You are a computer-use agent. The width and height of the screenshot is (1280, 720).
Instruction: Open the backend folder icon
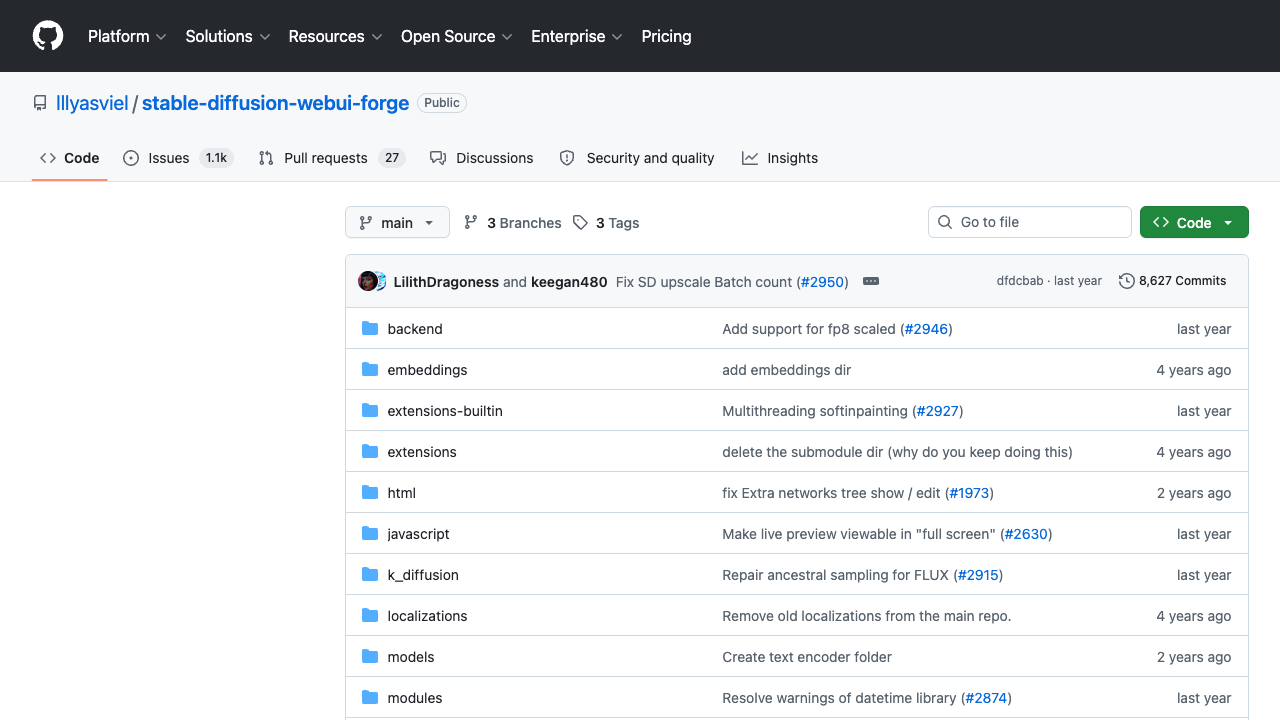pyautogui.click(x=370, y=328)
